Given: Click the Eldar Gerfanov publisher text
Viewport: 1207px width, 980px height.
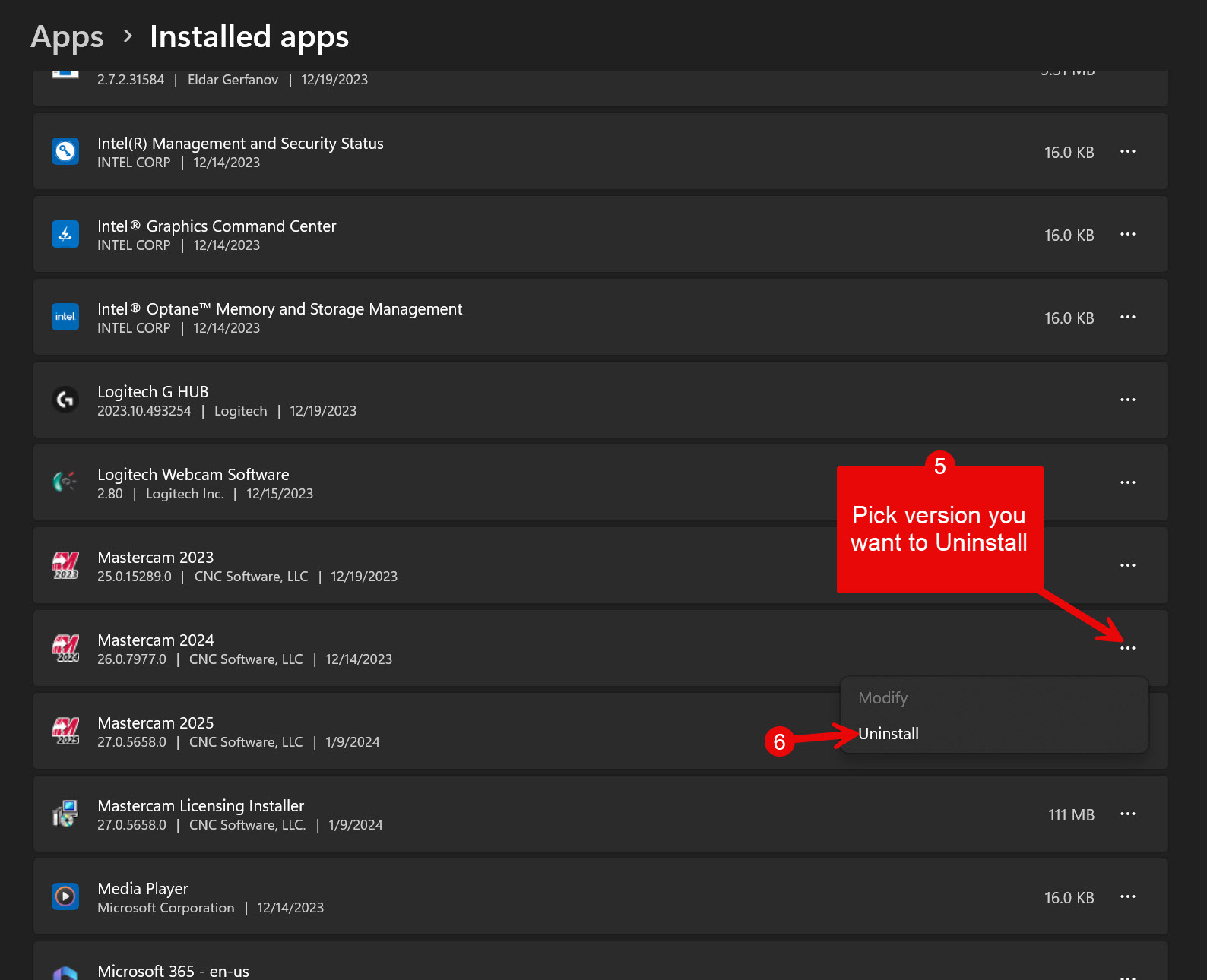Looking at the screenshot, I should [x=233, y=80].
